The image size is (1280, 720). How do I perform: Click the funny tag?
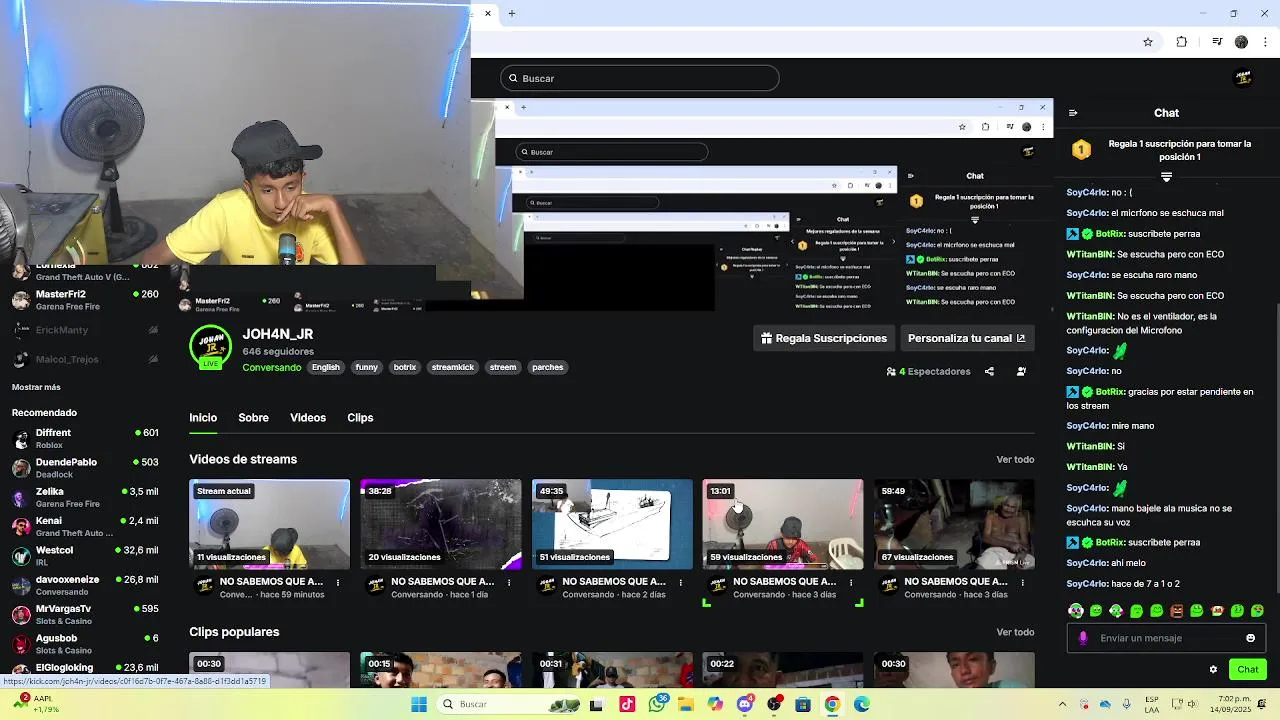(x=367, y=367)
